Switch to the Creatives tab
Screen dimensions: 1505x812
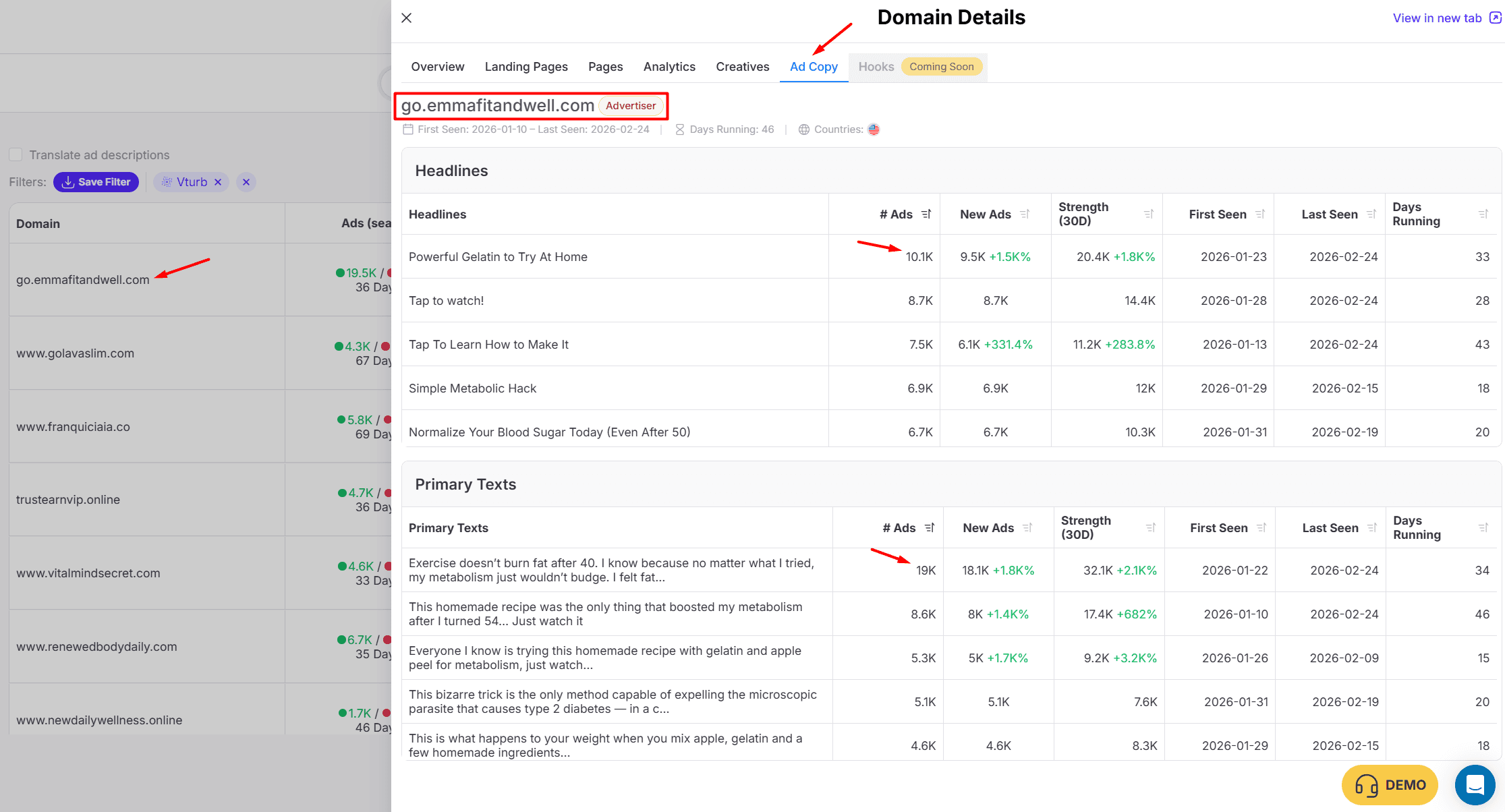tap(742, 67)
